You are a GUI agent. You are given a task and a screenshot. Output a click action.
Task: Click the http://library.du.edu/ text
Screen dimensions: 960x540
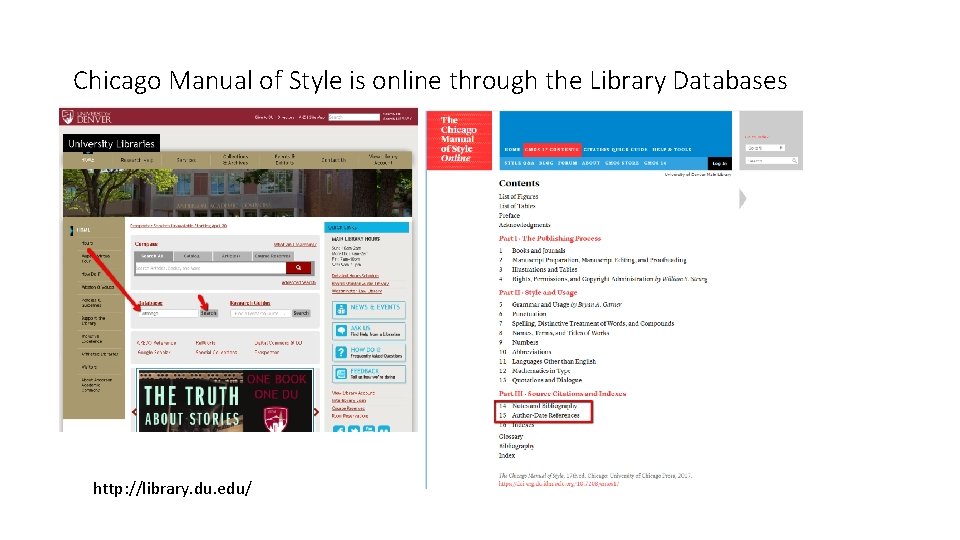(173, 489)
